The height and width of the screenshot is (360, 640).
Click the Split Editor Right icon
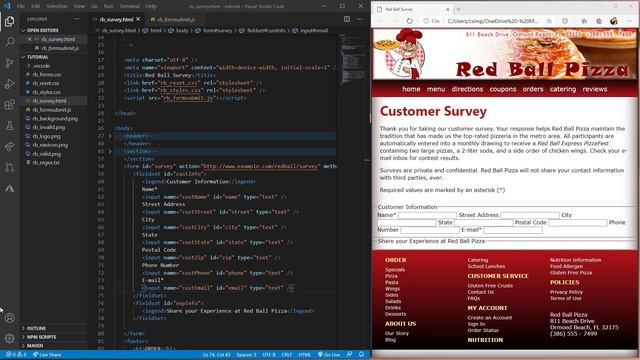pos(347,19)
